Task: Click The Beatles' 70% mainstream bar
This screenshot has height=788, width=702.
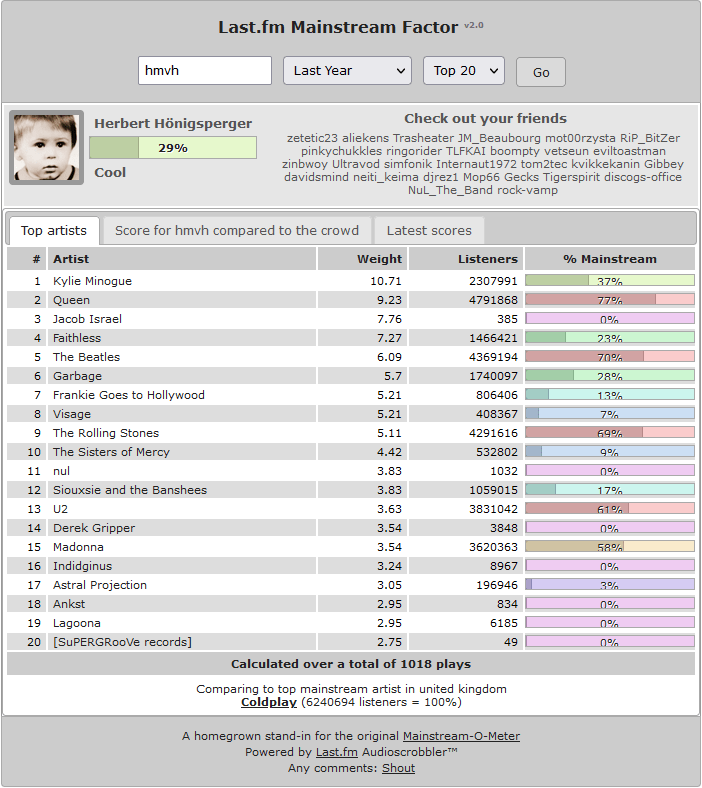Action: 610,356
